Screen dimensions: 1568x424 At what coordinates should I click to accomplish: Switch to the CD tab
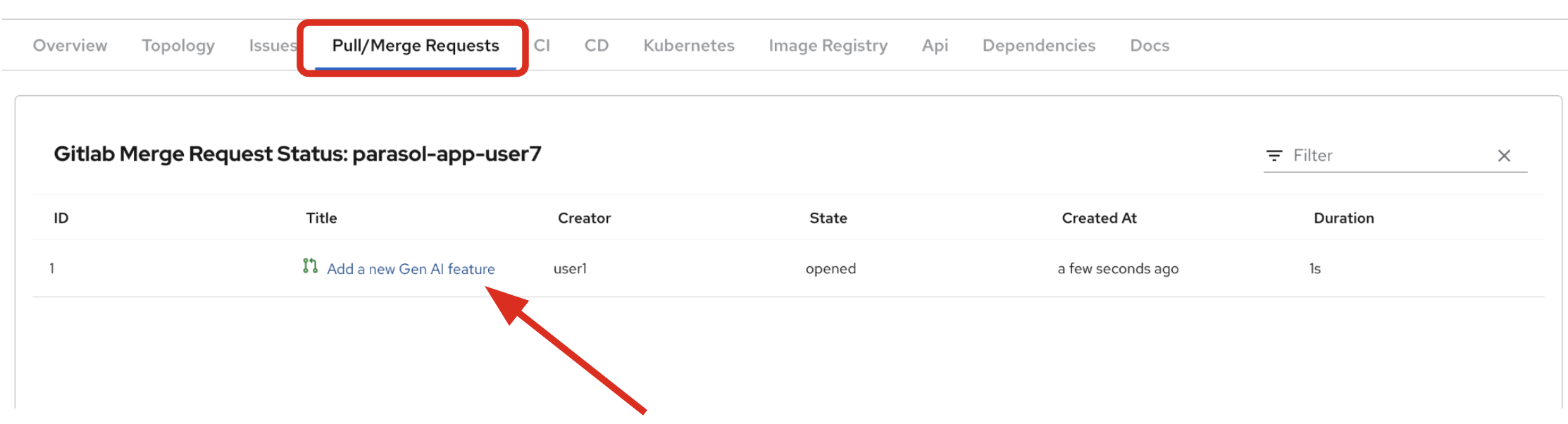pos(596,46)
